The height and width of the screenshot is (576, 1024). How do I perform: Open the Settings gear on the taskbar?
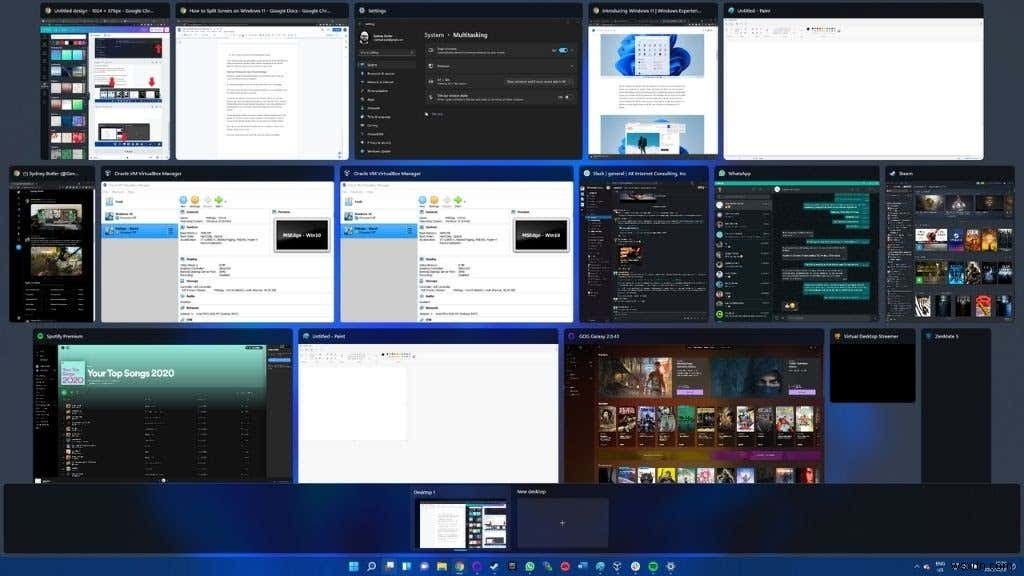pyautogui.click(x=670, y=565)
